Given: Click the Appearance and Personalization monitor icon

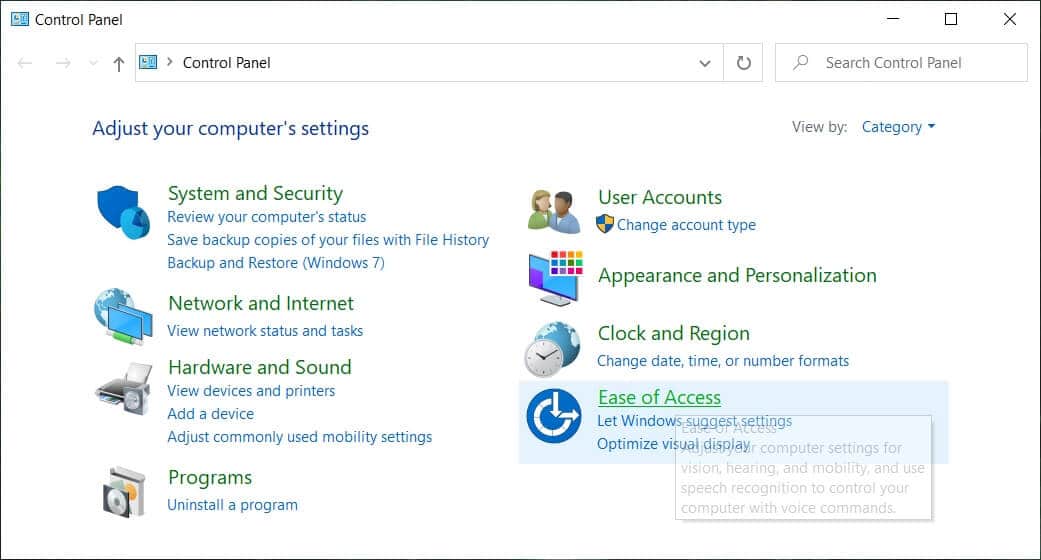Looking at the screenshot, I should (556, 278).
